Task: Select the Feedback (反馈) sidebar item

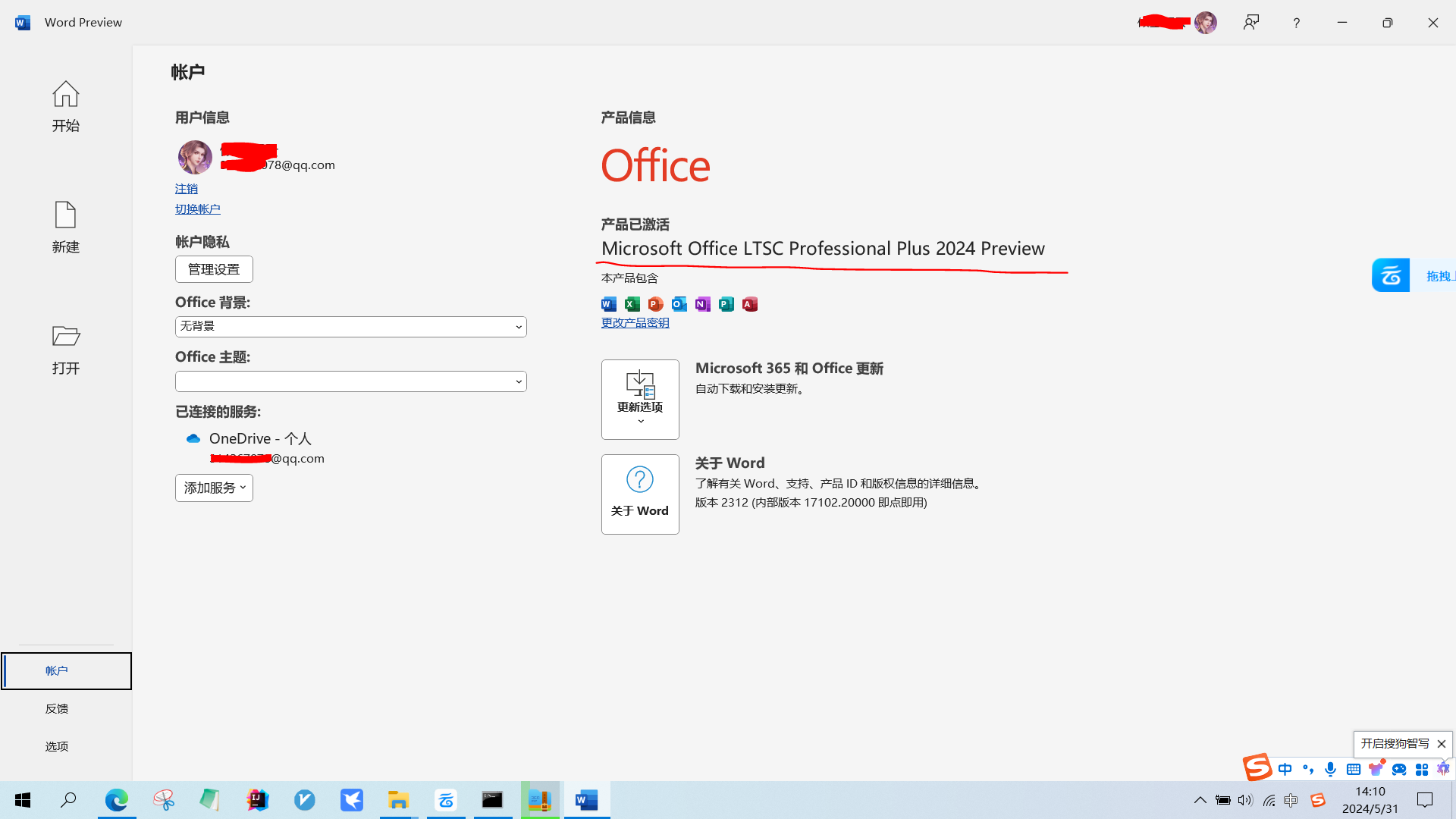Action: coord(57,708)
